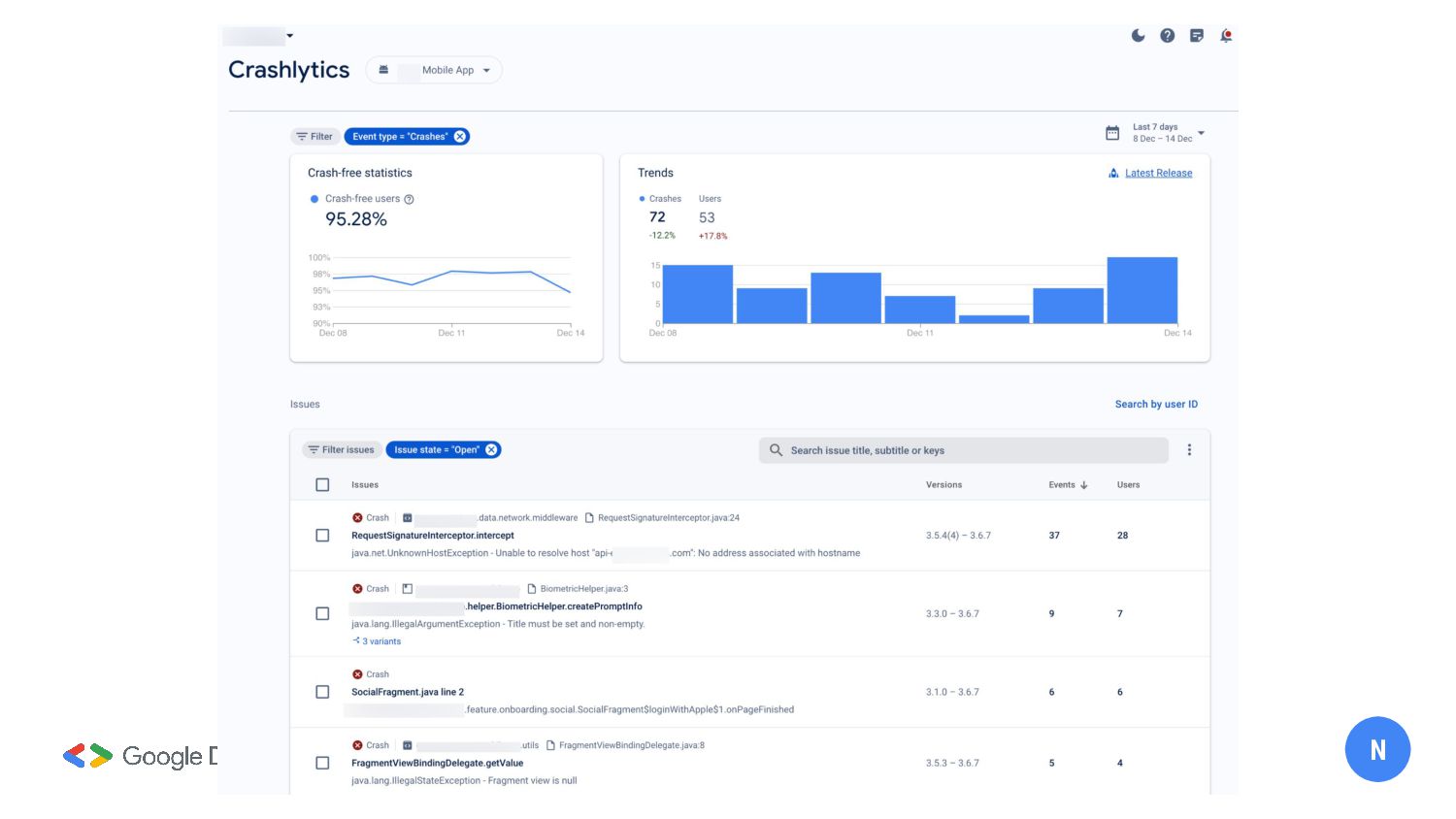Open the notifications bell
This screenshot has height=819, width=1456.
tap(1226, 36)
